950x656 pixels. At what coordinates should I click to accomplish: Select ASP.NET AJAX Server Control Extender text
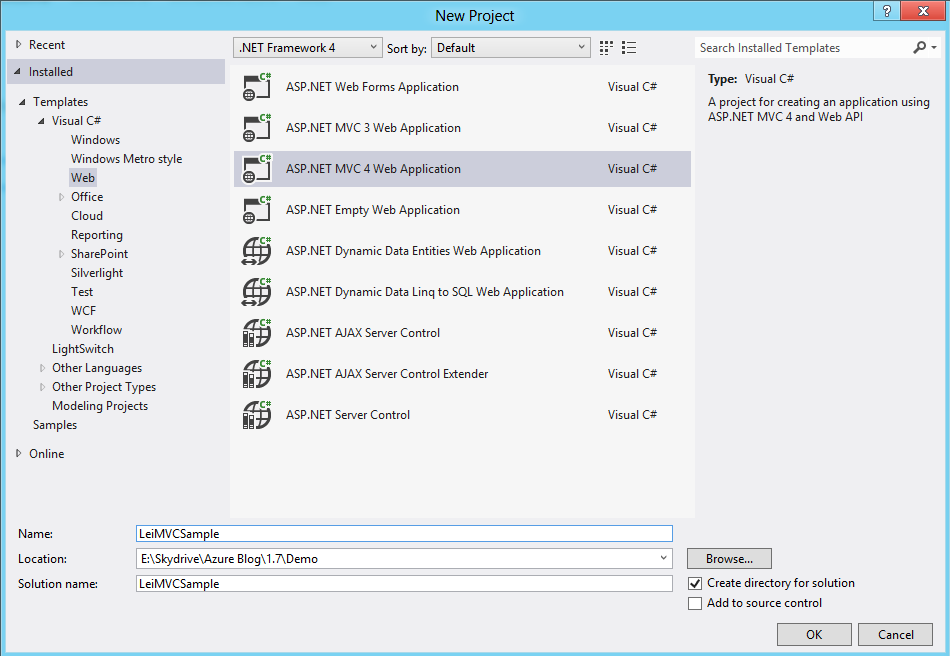pos(387,374)
